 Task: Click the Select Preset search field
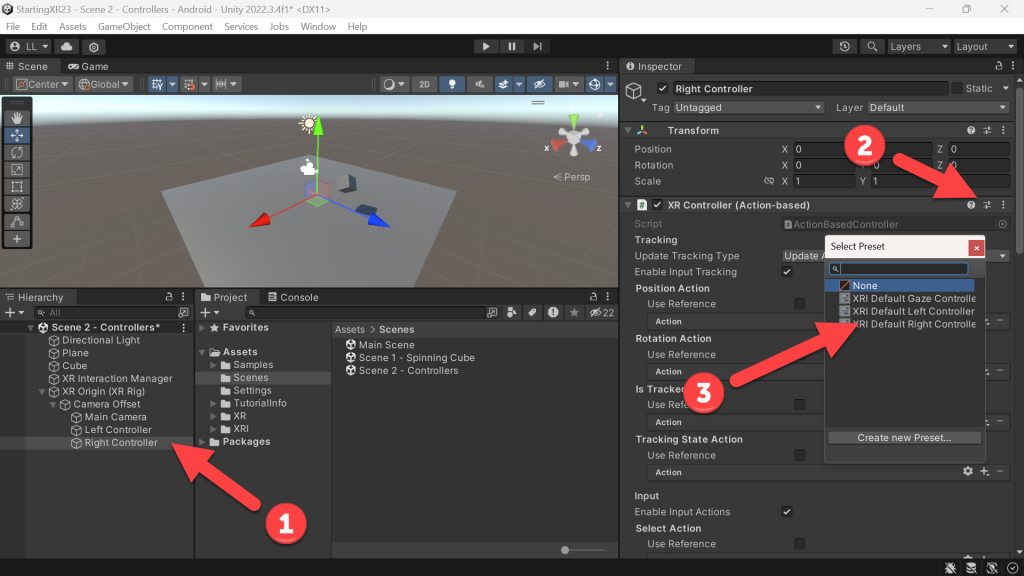point(899,269)
